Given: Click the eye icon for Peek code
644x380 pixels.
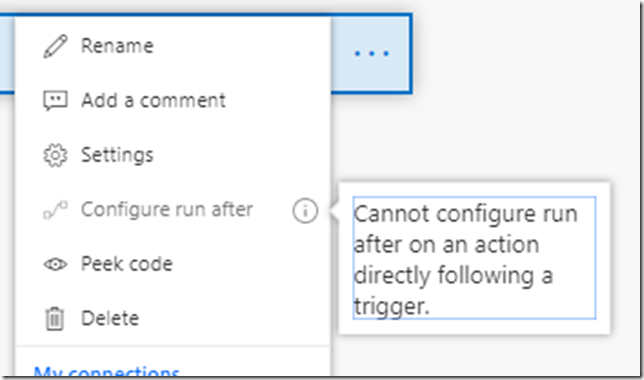Looking at the screenshot, I should [55, 264].
